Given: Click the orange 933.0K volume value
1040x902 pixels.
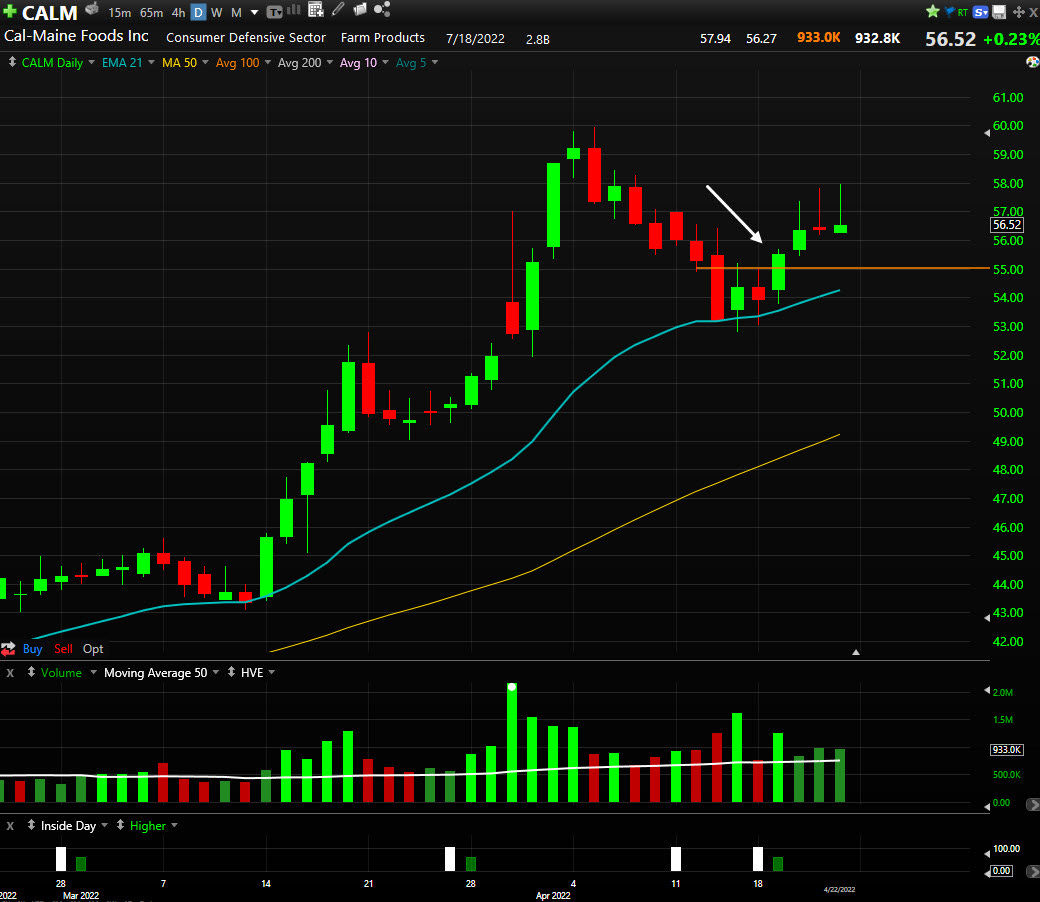Looking at the screenshot, I should click(x=818, y=38).
